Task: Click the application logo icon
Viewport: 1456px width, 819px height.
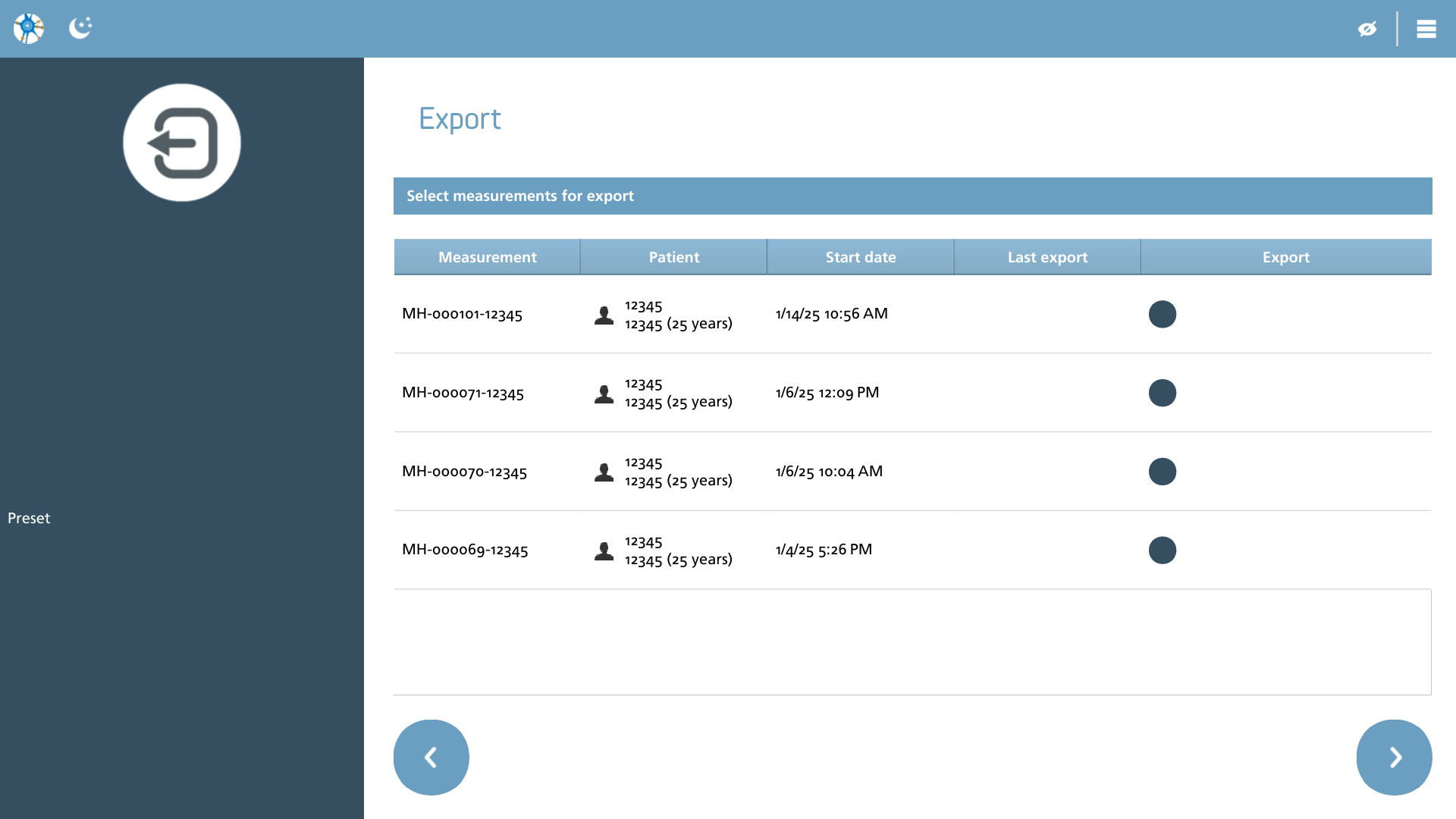Action: (29, 29)
